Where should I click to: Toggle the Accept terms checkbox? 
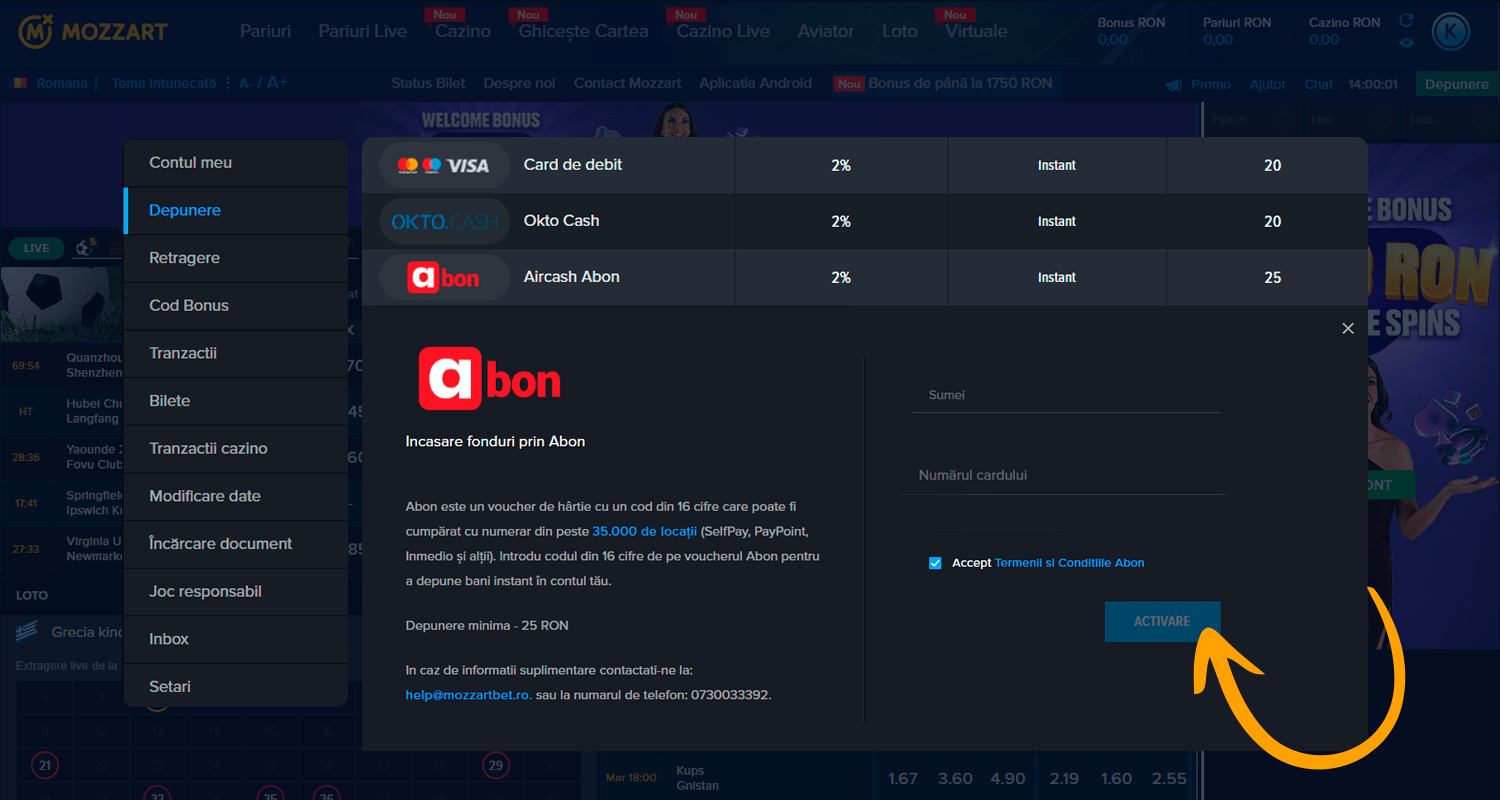tap(935, 563)
